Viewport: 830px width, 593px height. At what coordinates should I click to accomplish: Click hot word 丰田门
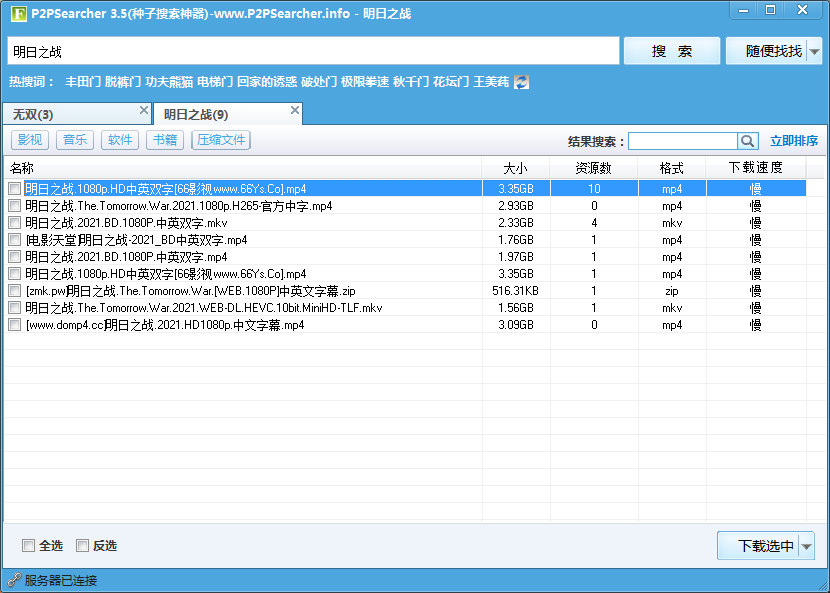[83, 82]
